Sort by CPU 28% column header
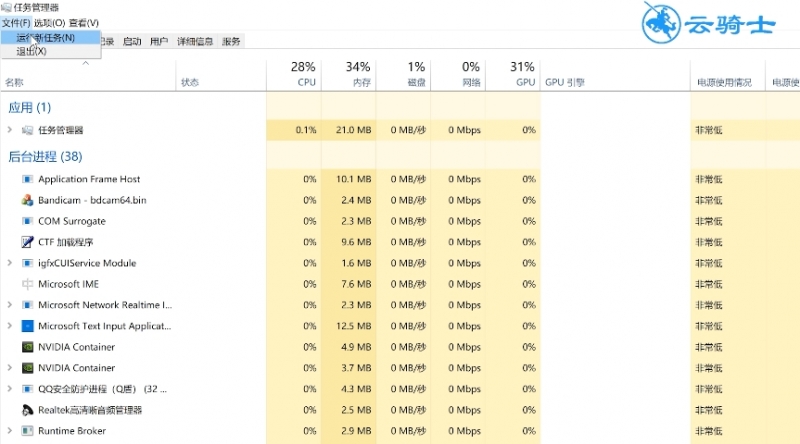 tap(294, 76)
